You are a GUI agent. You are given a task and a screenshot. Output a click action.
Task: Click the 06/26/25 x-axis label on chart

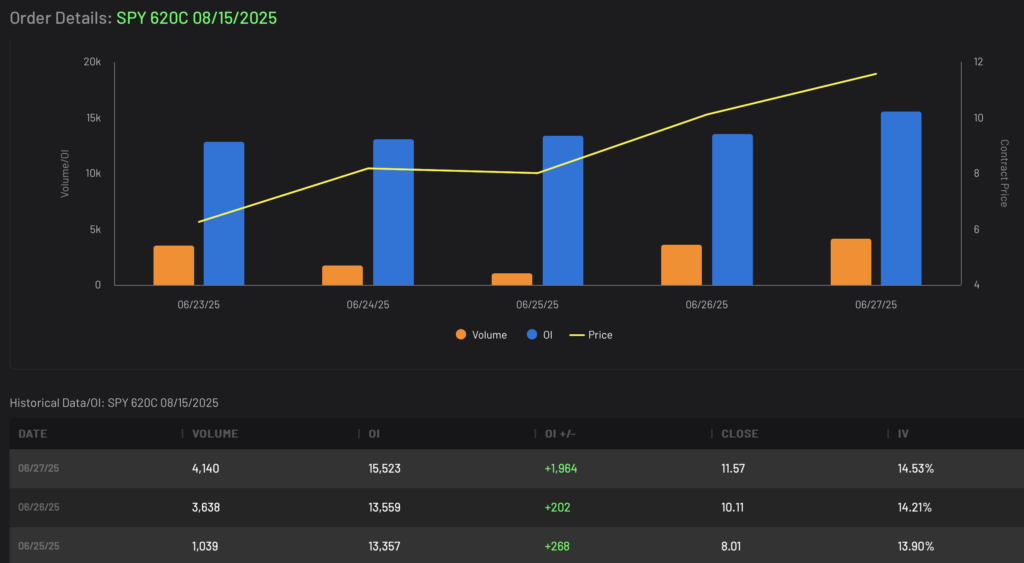point(707,304)
